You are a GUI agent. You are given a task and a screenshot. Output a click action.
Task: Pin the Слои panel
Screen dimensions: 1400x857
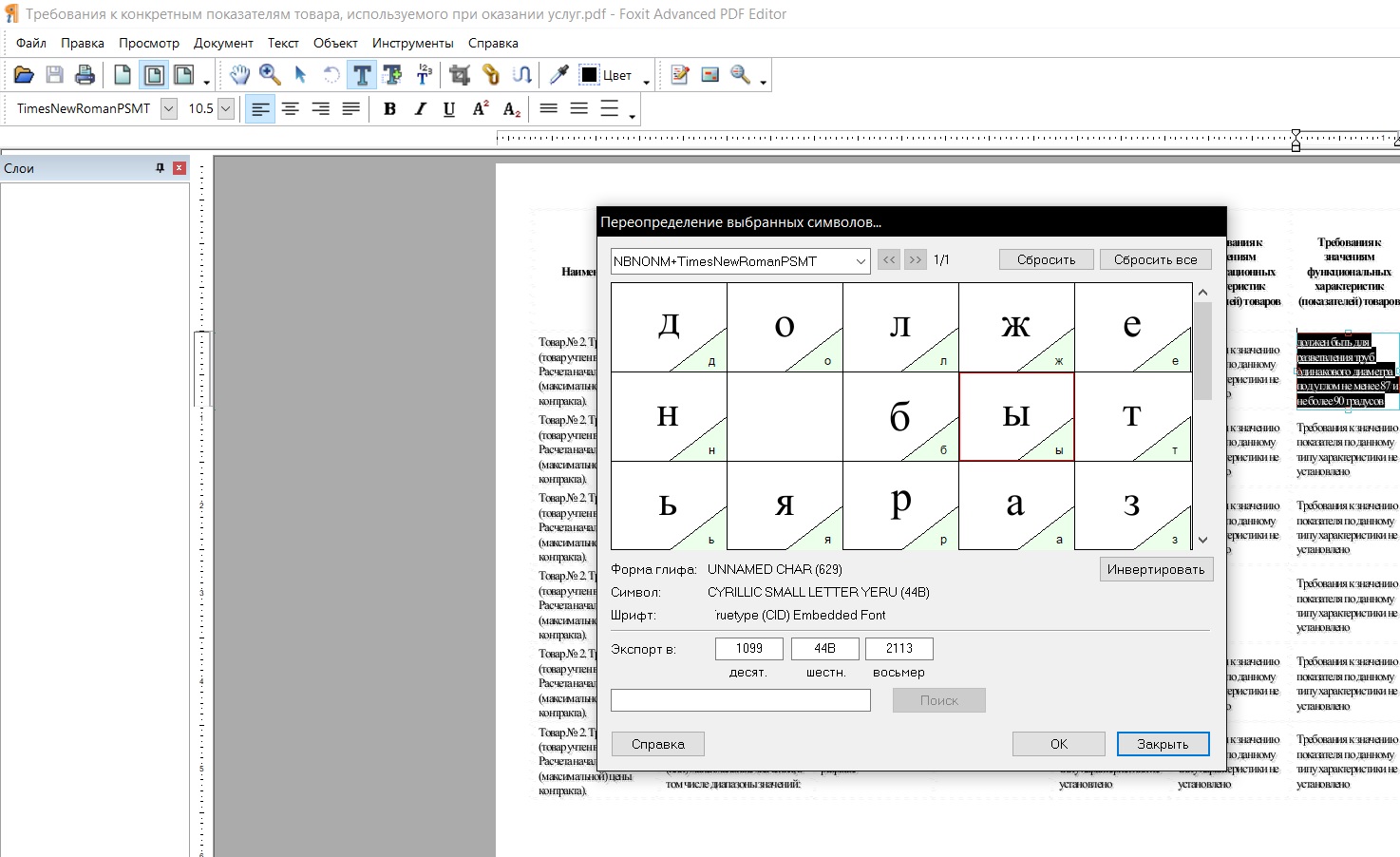[160, 168]
